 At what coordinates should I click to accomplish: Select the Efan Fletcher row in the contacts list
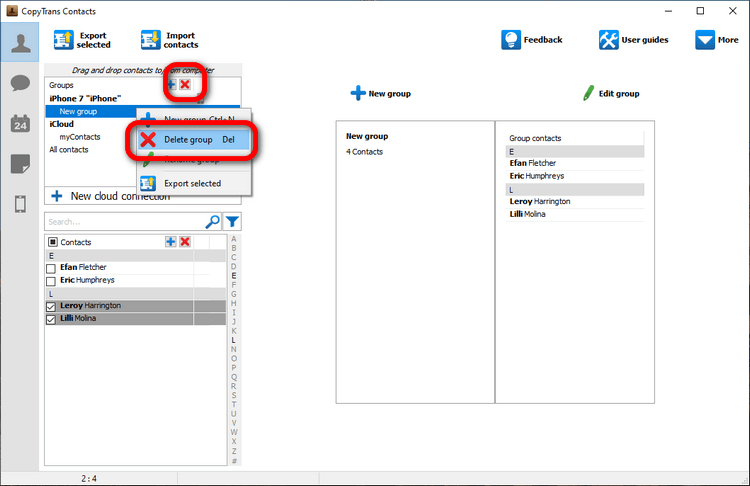pyautogui.click(x=135, y=267)
